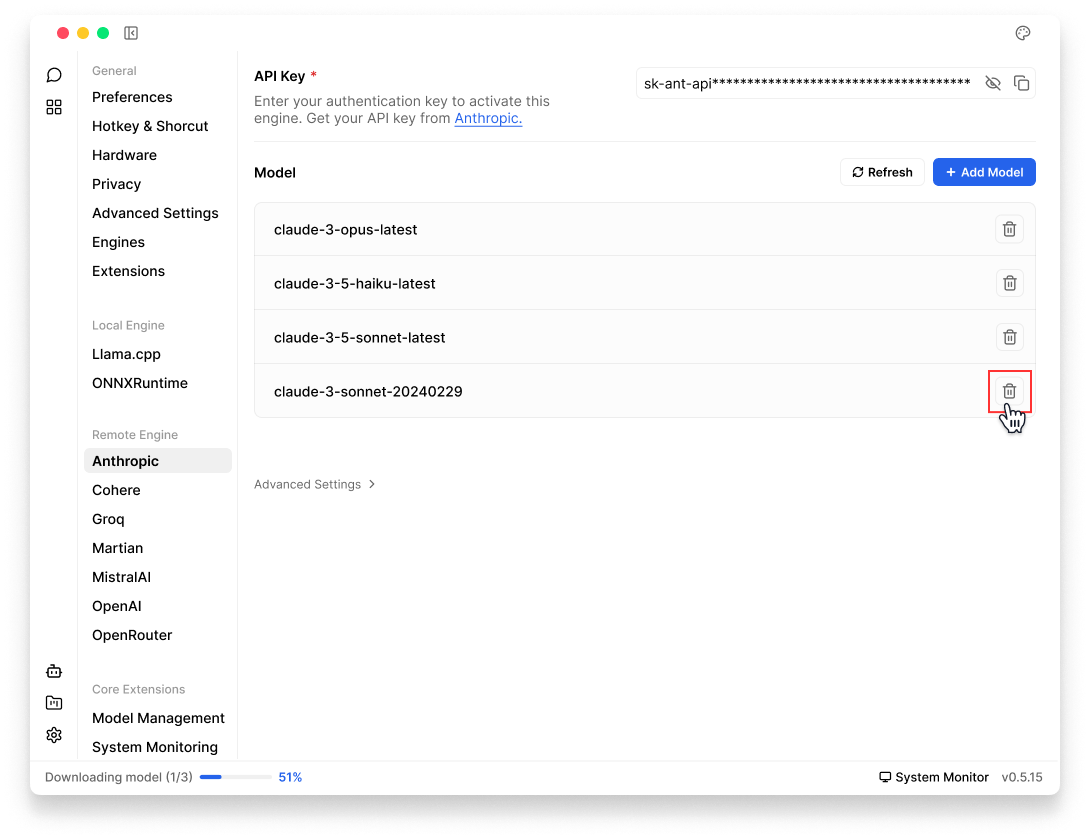The width and height of the screenshot is (1090, 840).
Task: Open the Llama.cpp local engine settings
Action: 126,354
